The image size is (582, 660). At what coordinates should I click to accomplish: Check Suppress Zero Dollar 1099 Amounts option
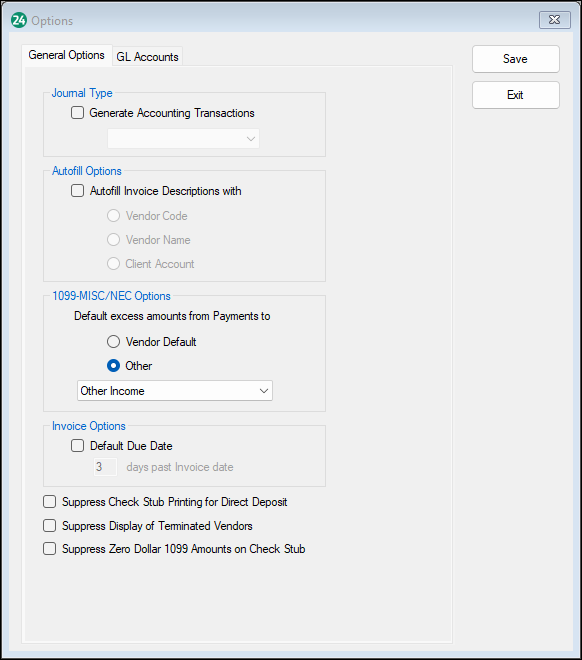click(x=50, y=549)
